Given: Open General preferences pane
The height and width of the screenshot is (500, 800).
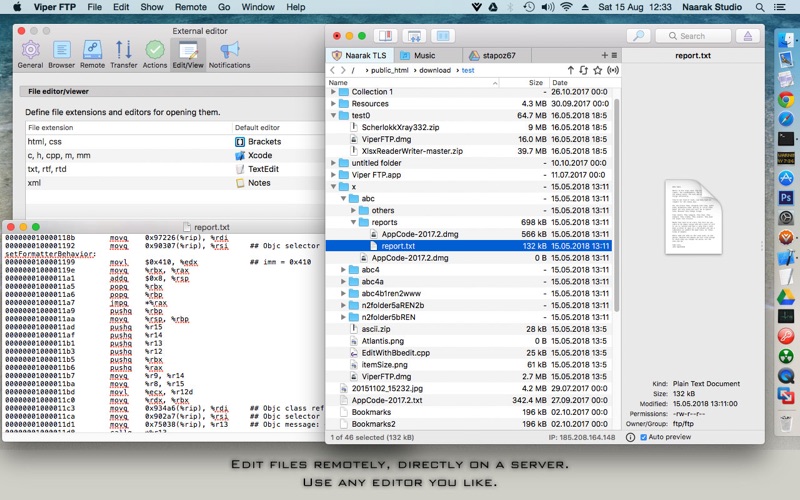Looking at the screenshot, I should point(30,53).
